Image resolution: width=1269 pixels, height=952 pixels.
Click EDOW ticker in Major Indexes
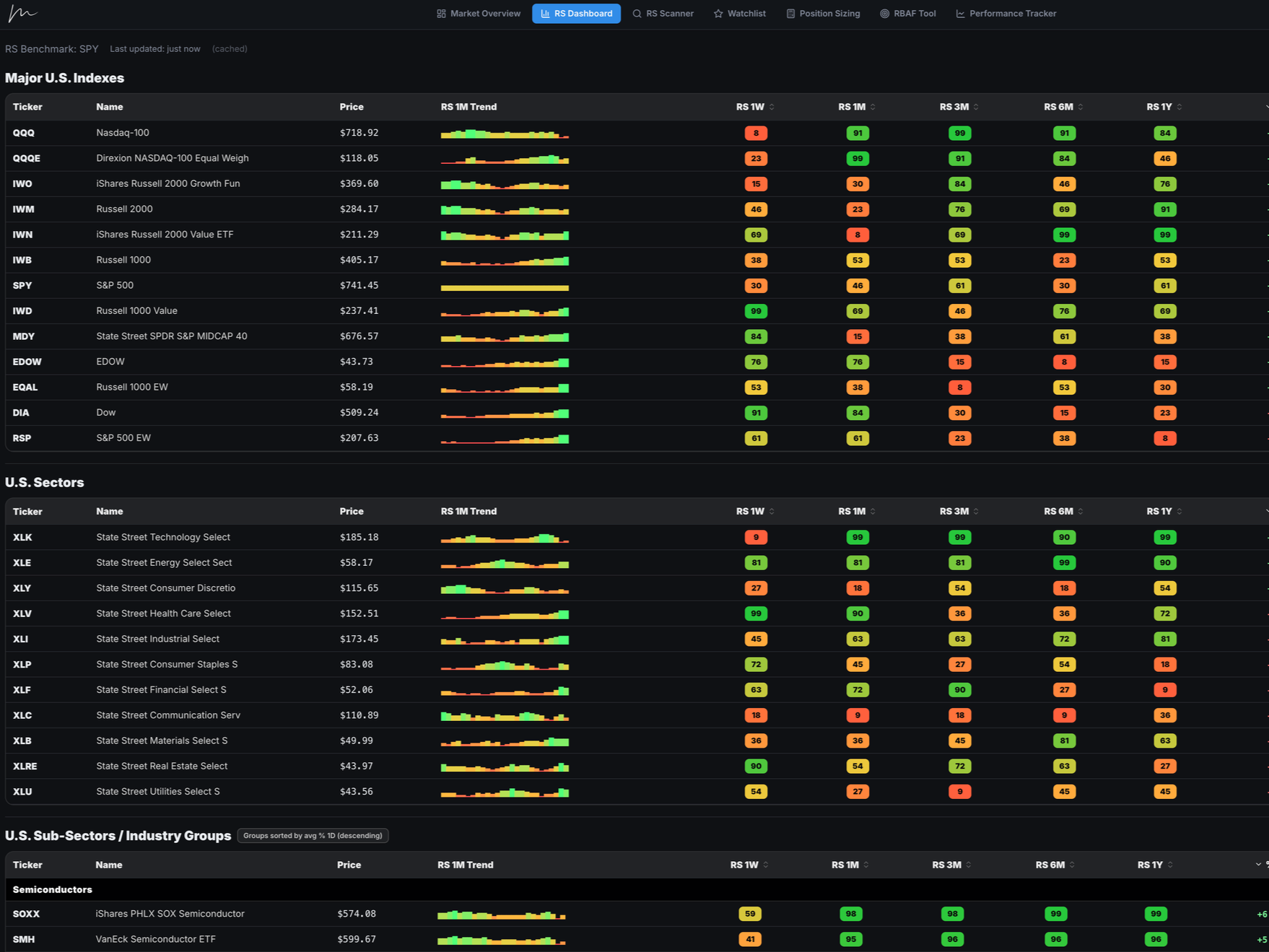pos(27,362)
